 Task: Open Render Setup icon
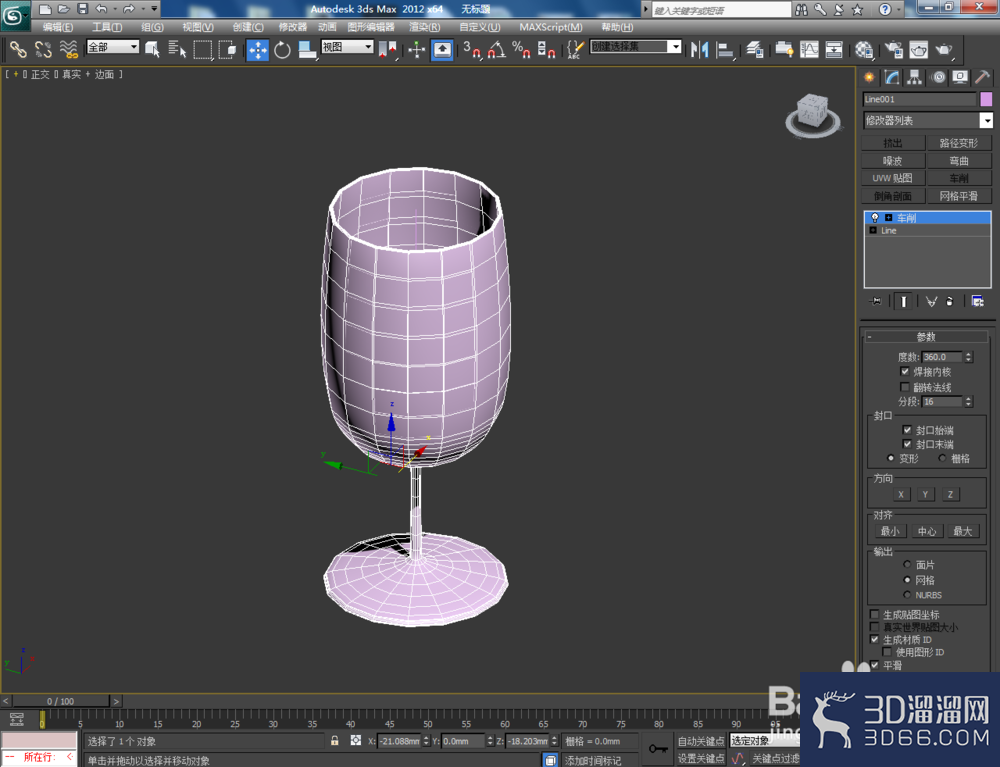(894, 50)
